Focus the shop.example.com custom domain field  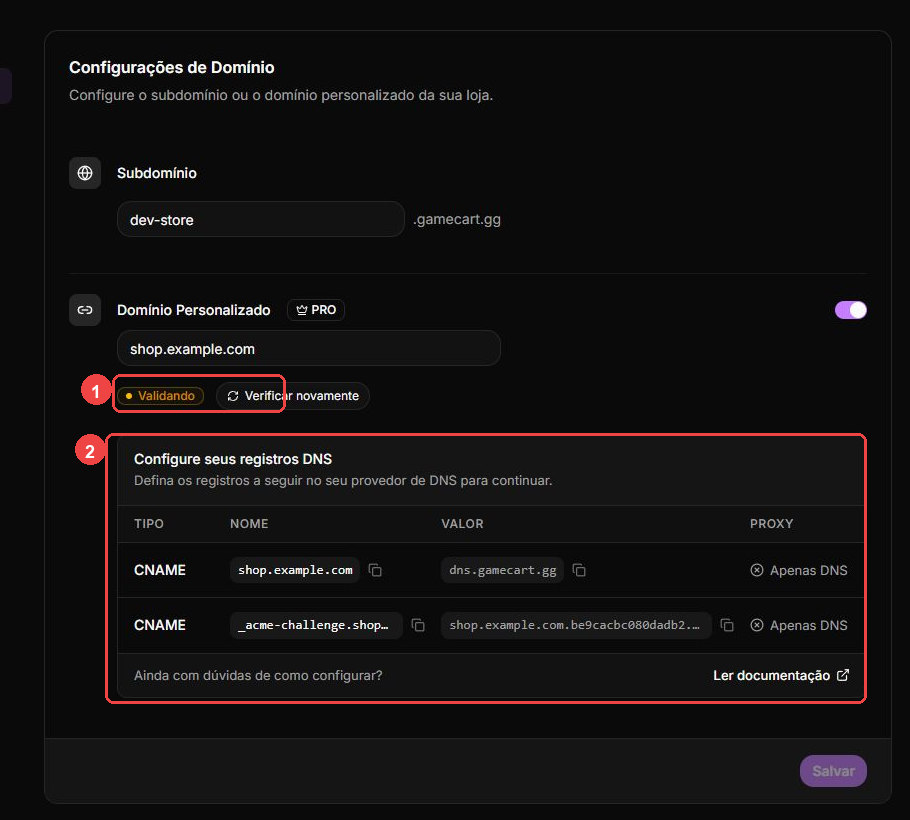point(309,348)
